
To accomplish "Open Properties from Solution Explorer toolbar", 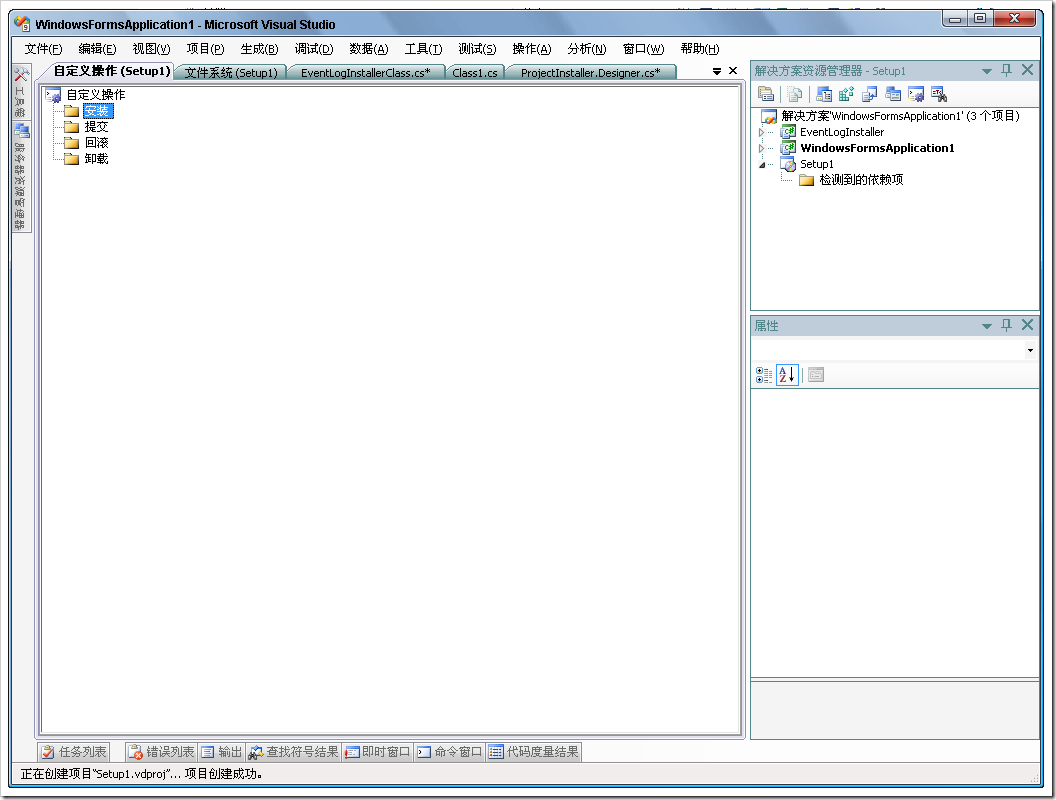I will [x=766, y=94].
